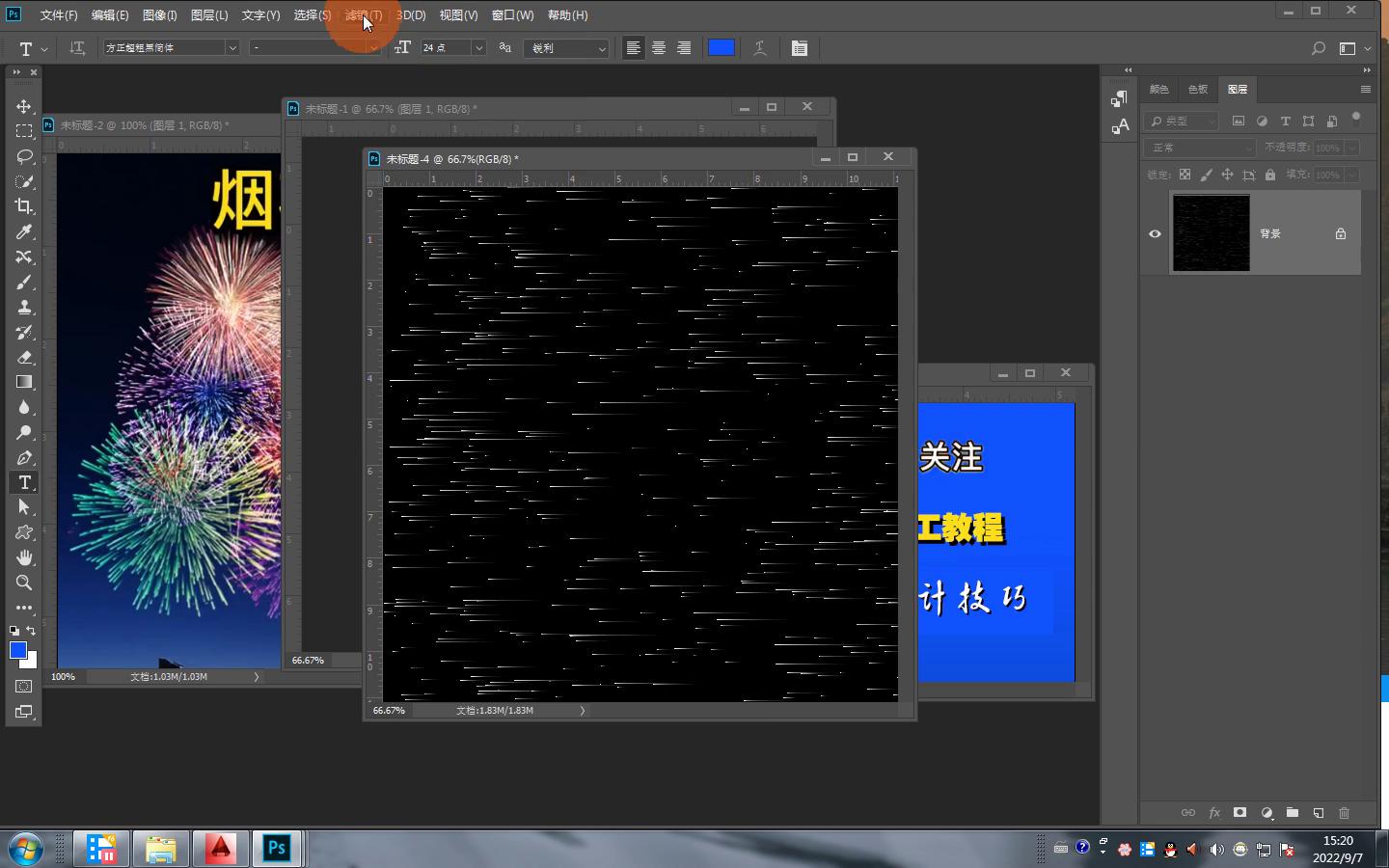Open the font family dropdown 方正超粗黑简体
This screenshot has width=1389, height=868.
[231, 48]
